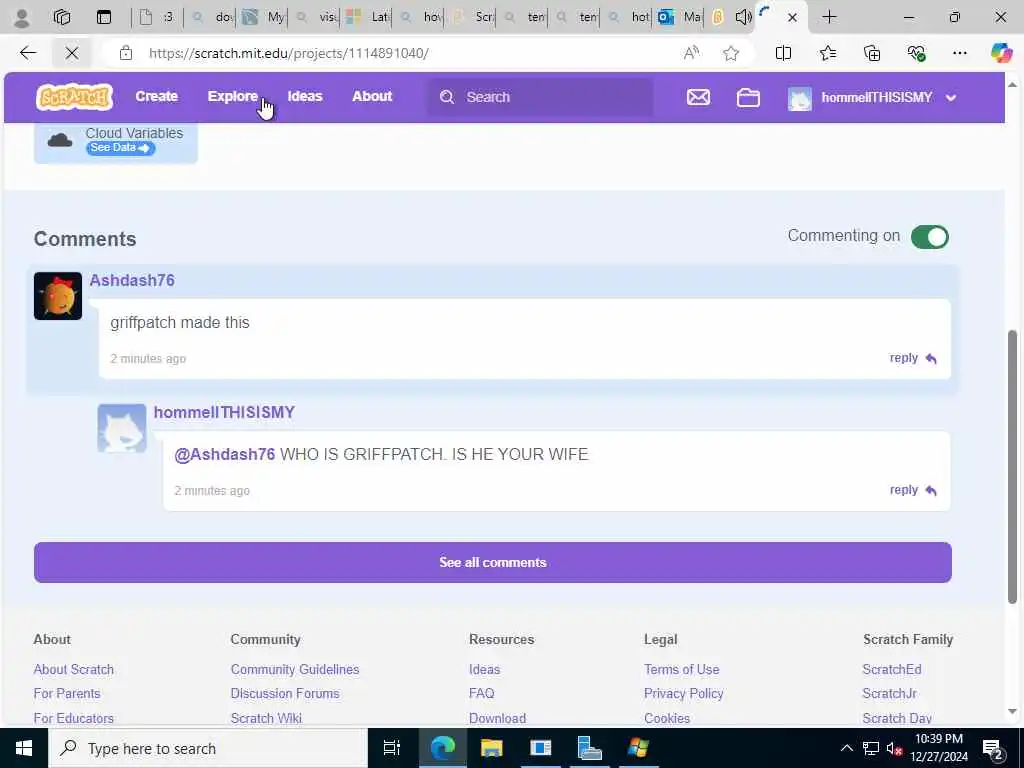The height and width of the screenshot is (768, 1024).
Task: Open the Explore menu item
Action: click(x=232, y=96)
